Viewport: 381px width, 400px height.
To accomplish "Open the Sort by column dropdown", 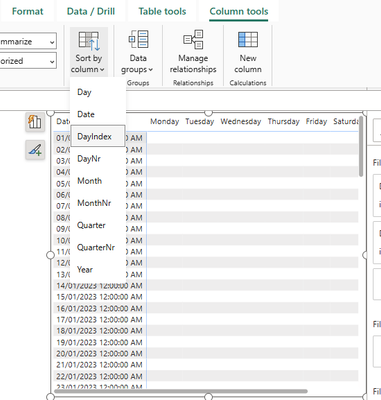I will 88,52.
